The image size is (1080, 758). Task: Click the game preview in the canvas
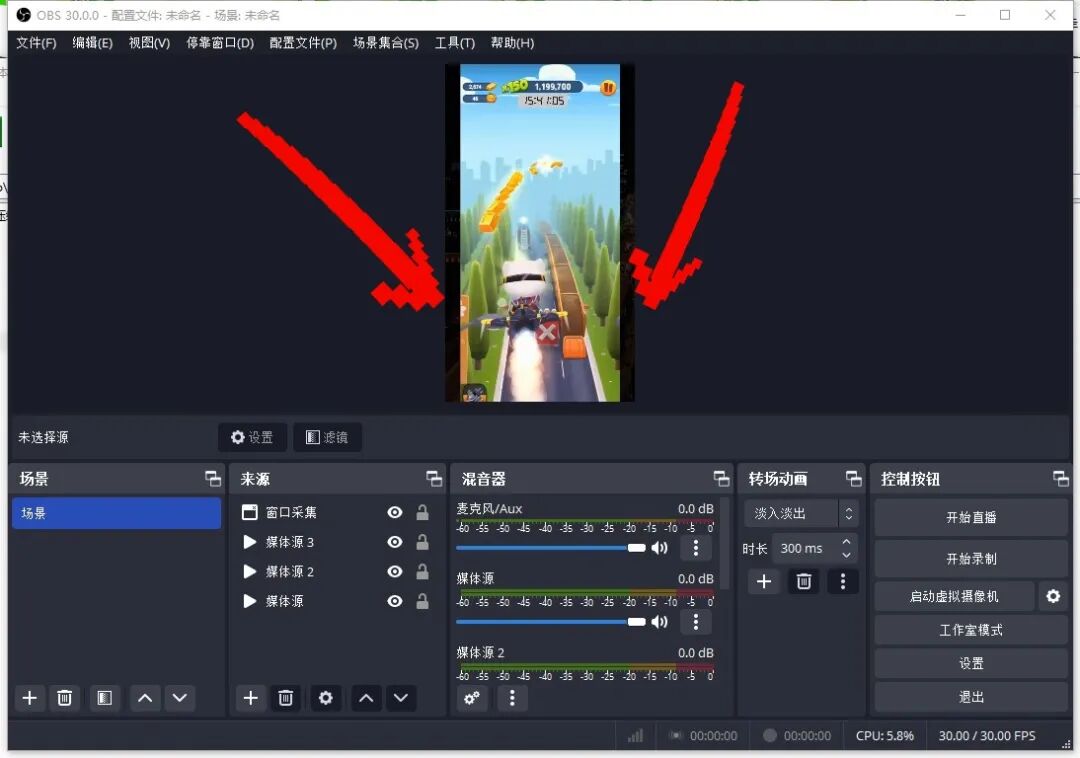click(540, 233)
